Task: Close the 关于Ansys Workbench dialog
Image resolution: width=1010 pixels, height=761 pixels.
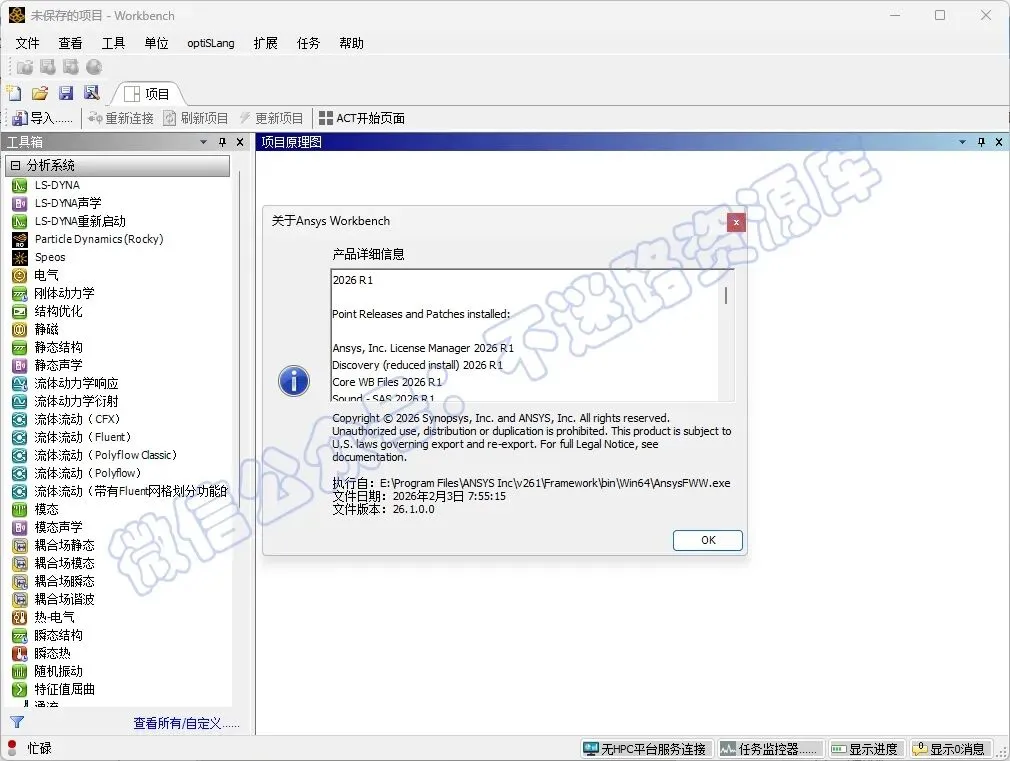Action: (736, 222)
